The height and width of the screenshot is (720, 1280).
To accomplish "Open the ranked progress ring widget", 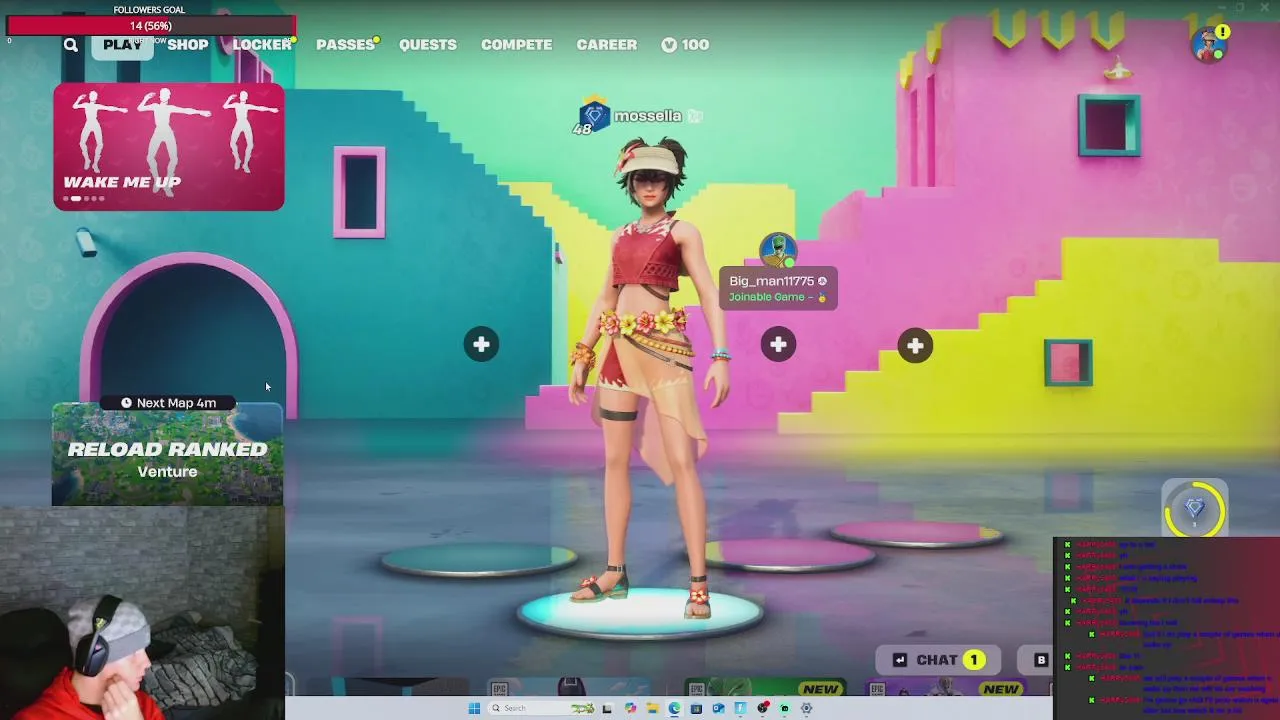I will 1195,508.
